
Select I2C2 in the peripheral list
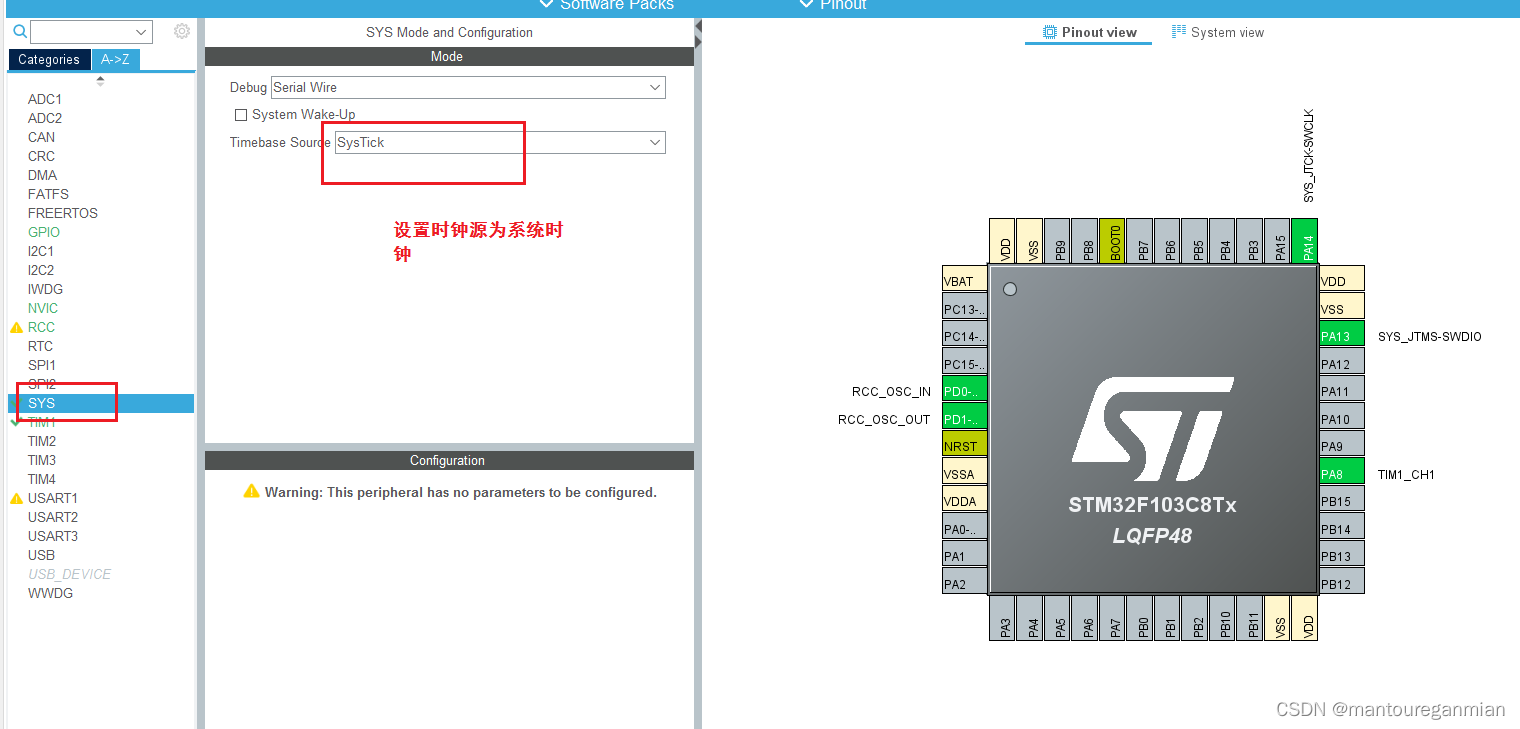pyautogui.click(x=41, y=270)
